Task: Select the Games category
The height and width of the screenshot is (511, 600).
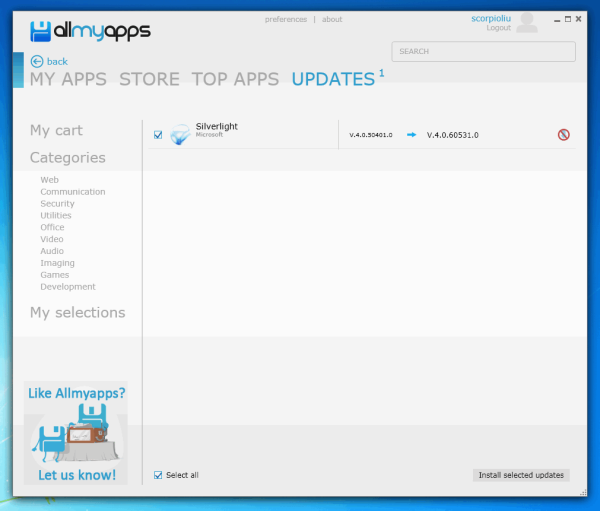Action: (55, 275)
